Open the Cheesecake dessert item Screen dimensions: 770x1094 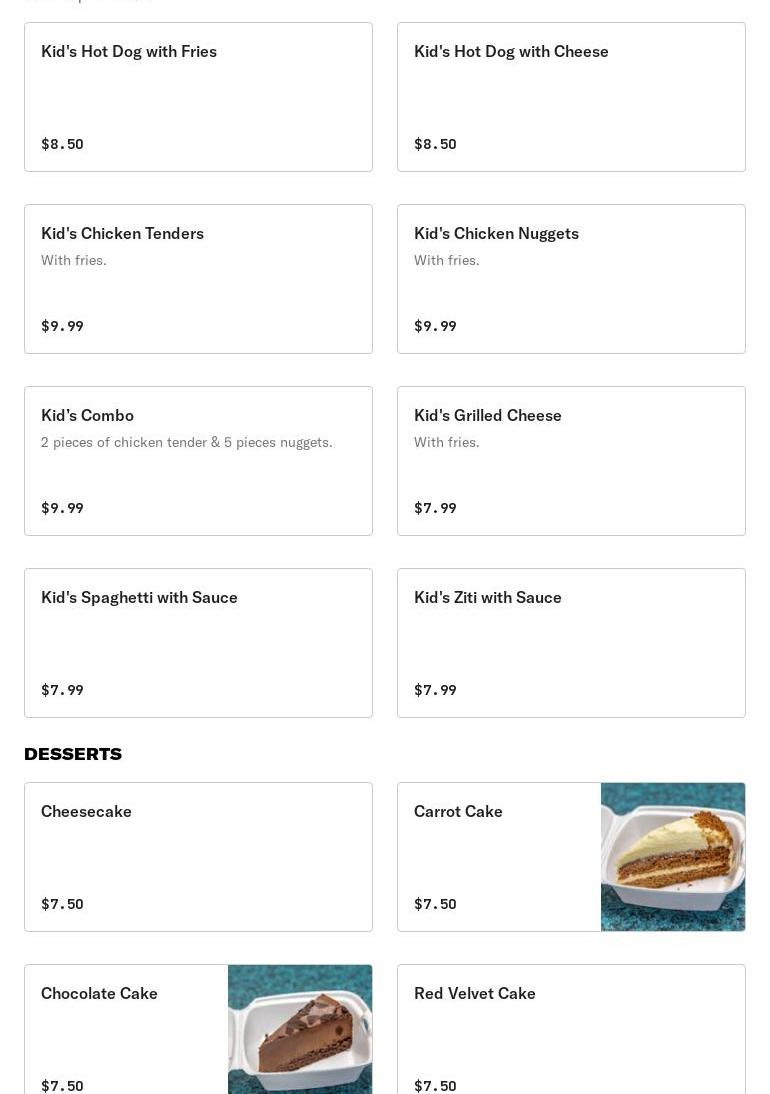pos(198,857)
